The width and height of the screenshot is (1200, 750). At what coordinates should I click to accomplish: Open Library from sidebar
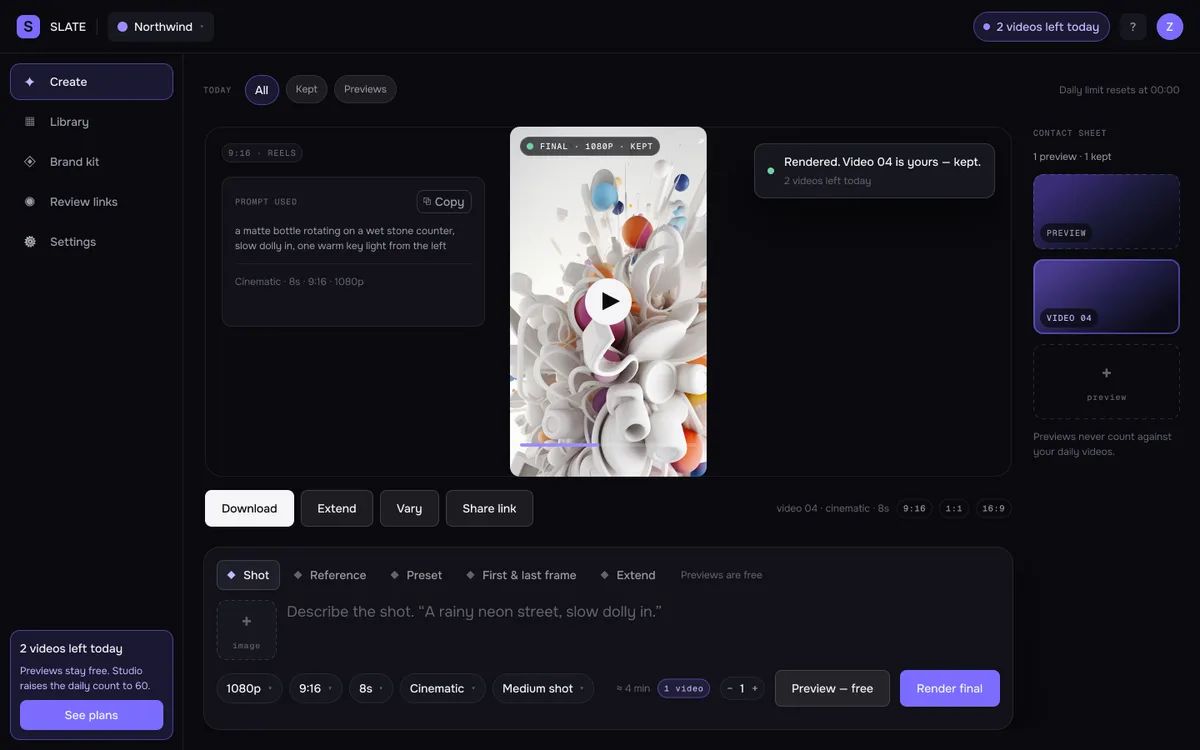pos(92,122)
